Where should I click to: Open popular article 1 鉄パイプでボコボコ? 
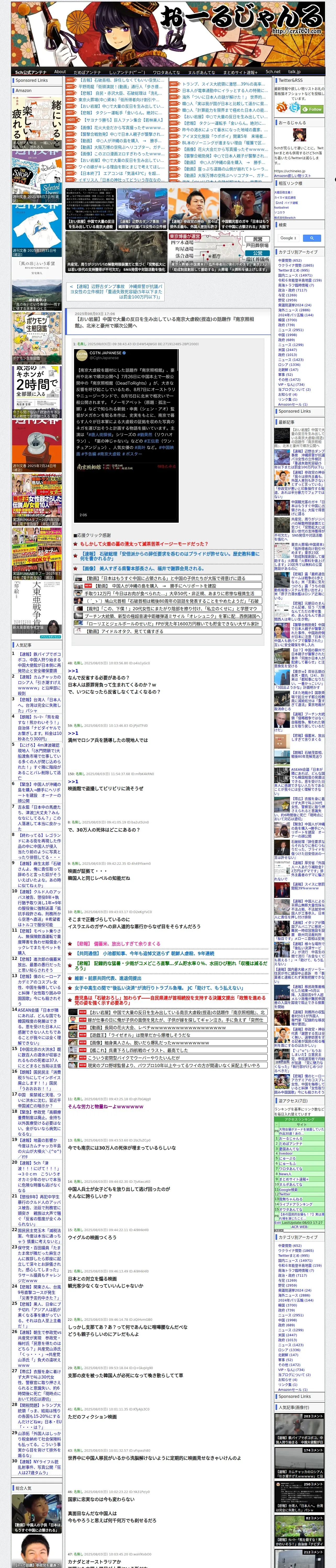tap(39, 662)
